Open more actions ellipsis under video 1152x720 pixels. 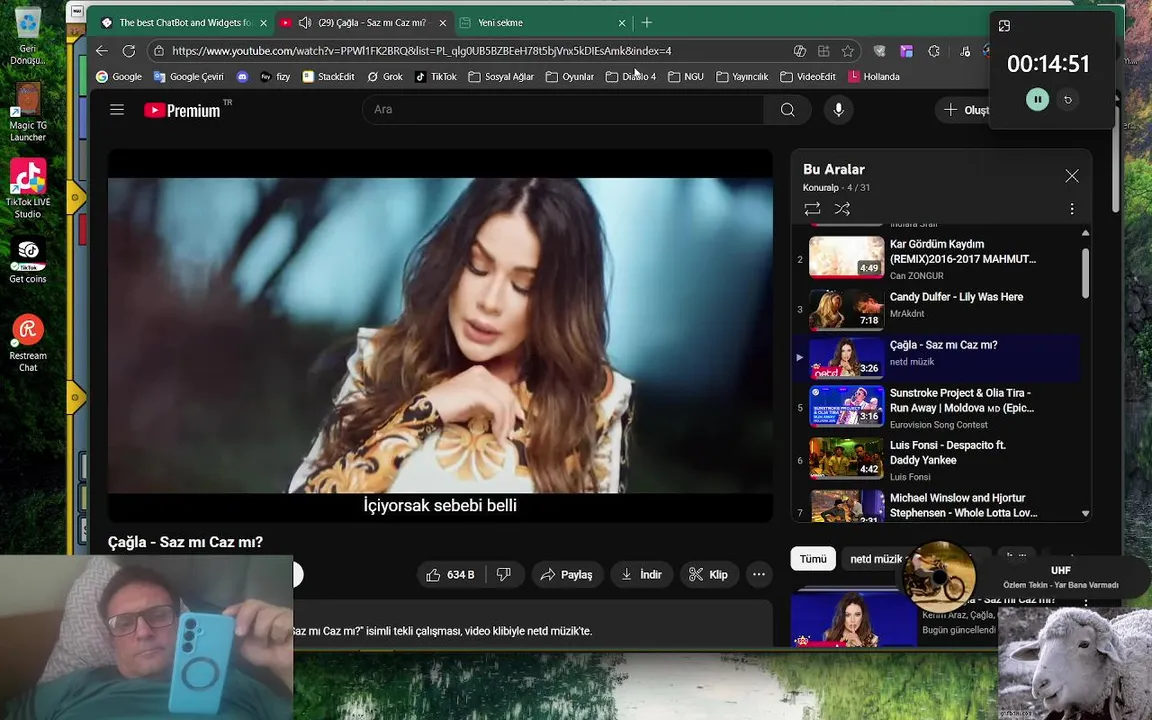tap(759, 575)
